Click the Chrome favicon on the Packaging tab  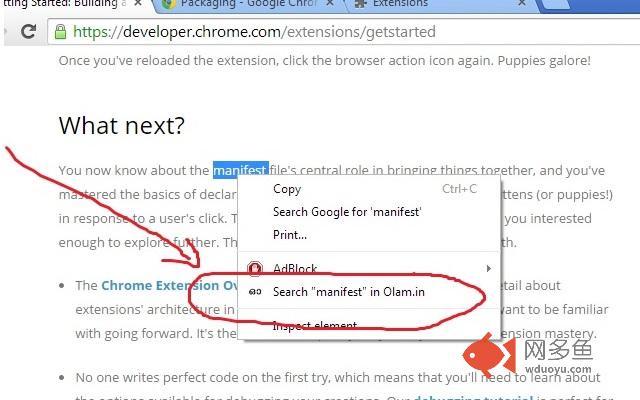(x=169, y=4)
